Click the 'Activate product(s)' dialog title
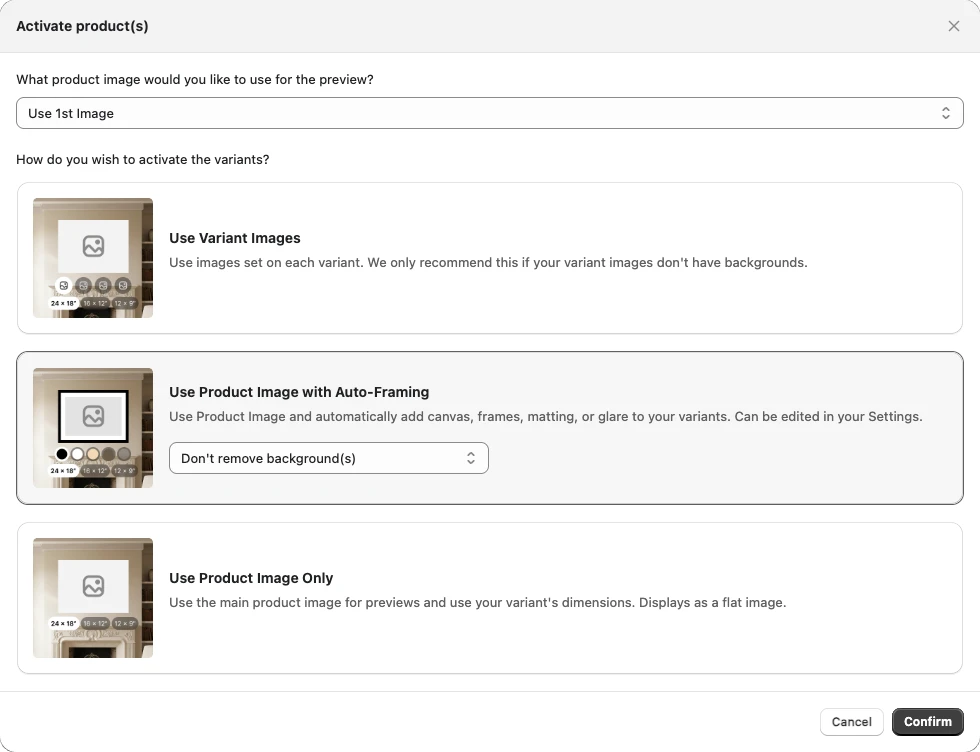Image resolution: width=980 pixels, height=752 pixels. pos(82,26)
